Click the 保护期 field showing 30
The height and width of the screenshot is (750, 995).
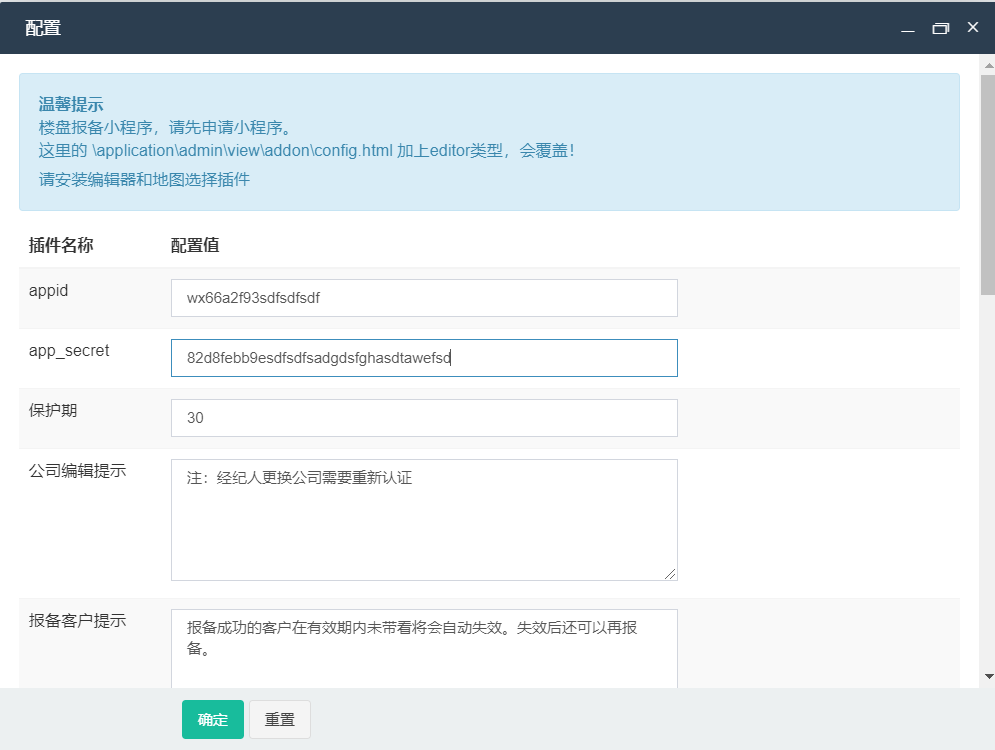pyautogui.click(x=424, y=418)
